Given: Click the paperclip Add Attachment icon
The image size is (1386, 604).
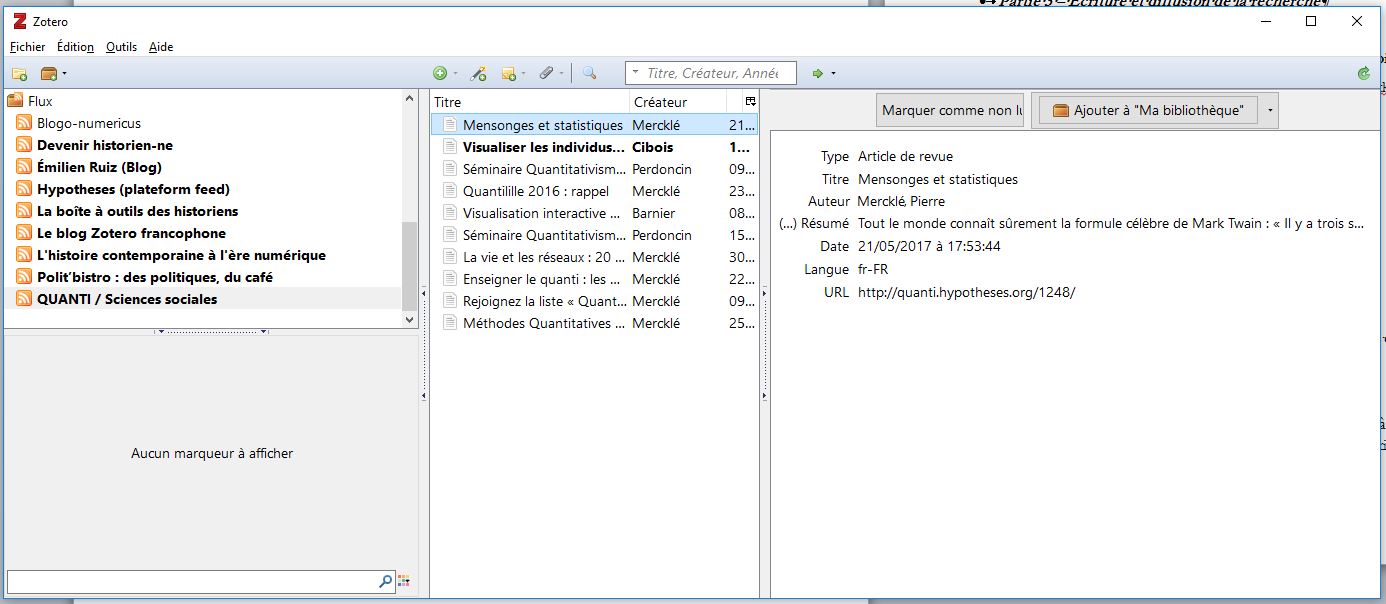Looking at the screenshot, I should click(x=546, y=73).
